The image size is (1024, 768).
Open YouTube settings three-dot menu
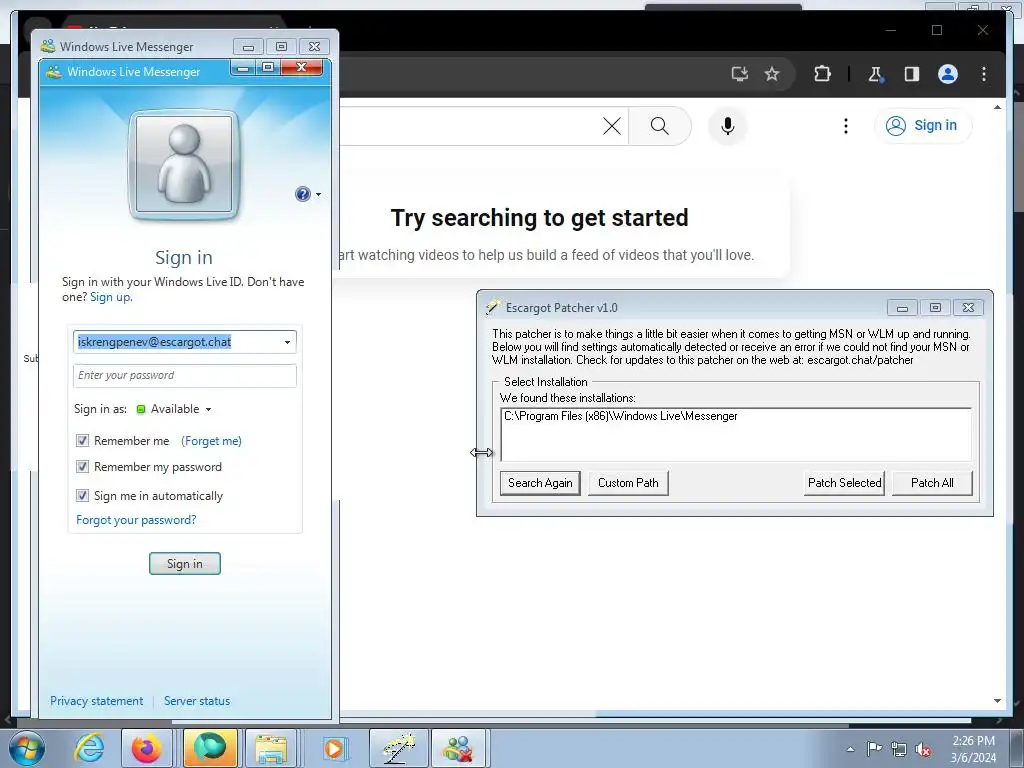pos(846,126)
